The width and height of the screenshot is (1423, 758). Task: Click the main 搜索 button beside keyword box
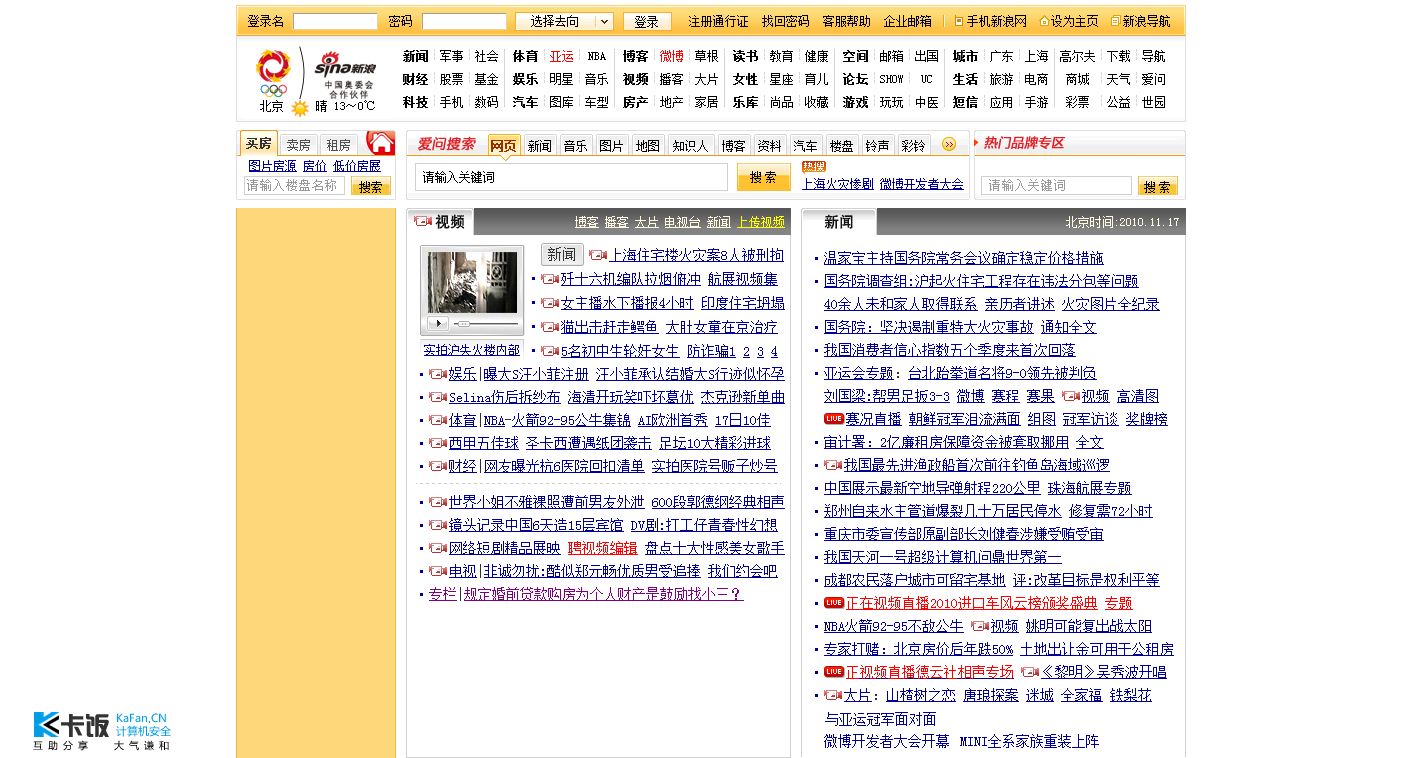point(764,177)
